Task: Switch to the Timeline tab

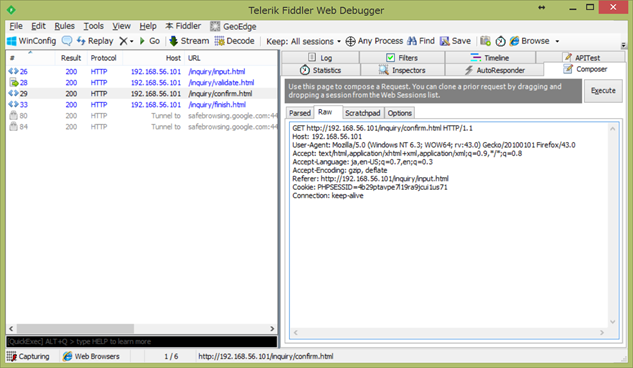Action: tap(490, 57)
